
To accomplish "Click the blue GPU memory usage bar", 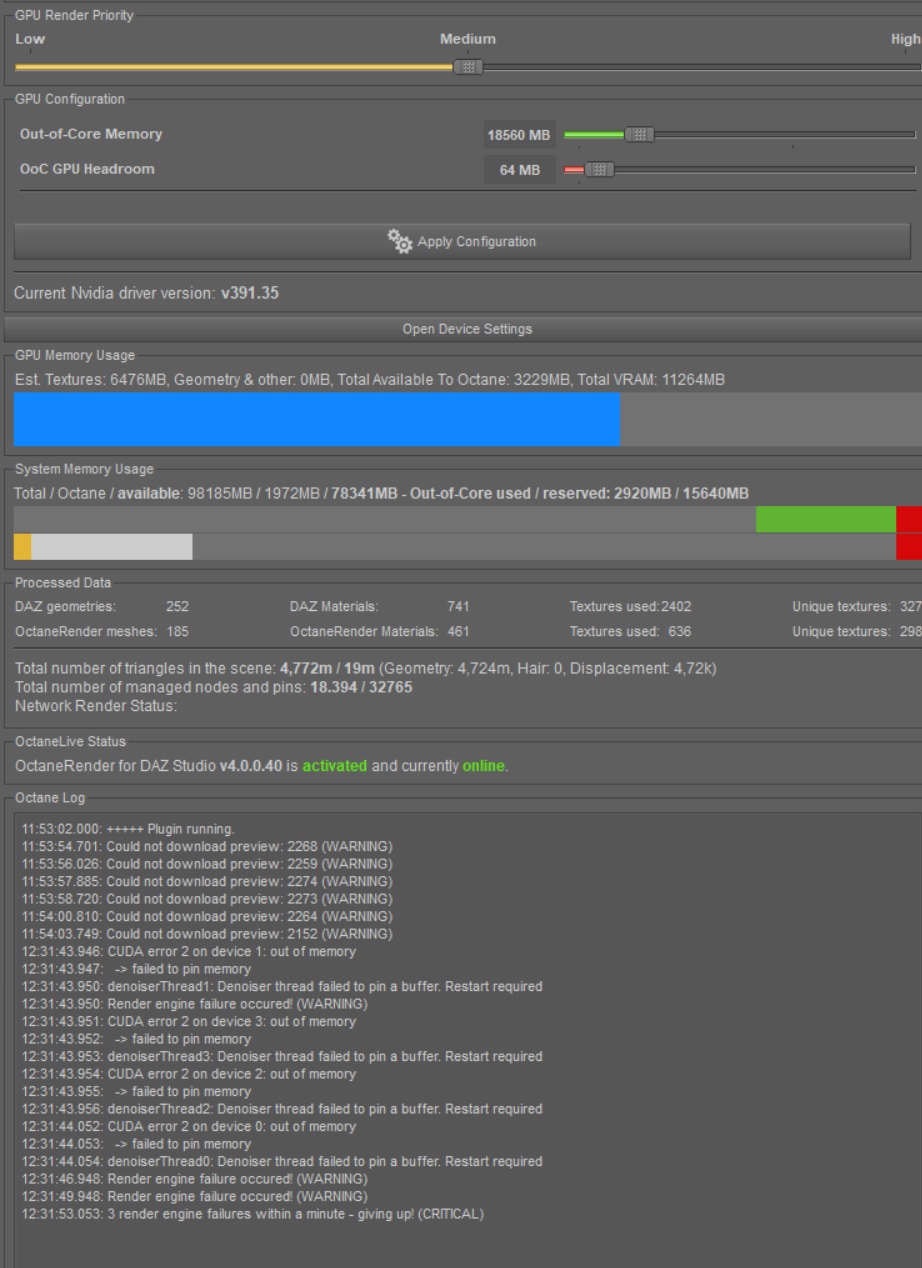I will 317,419.
